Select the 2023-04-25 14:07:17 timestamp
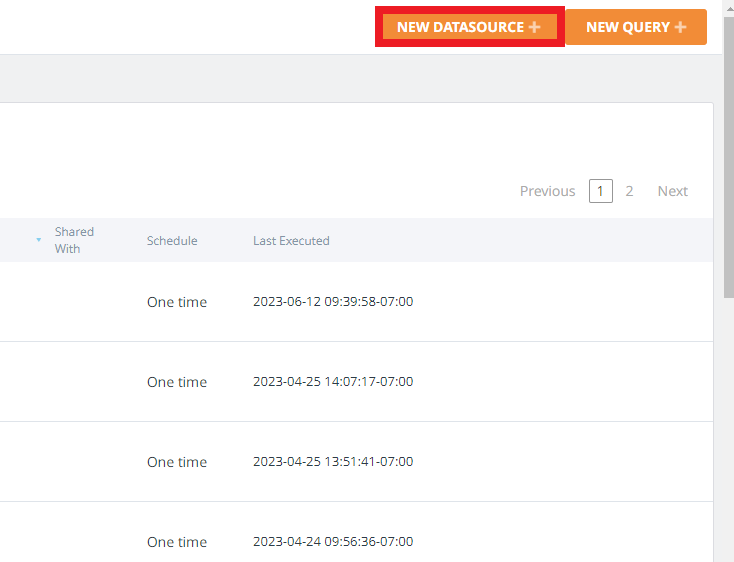Screen dimensions: 734x562 pyautogui.click(x=333, y=382)
